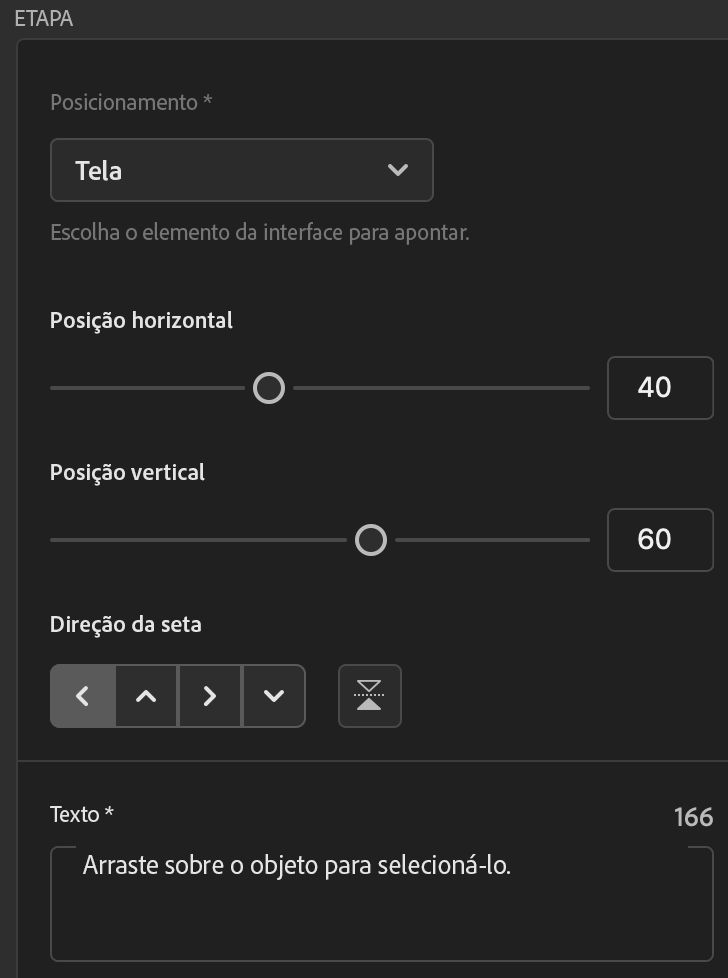The image size is (728, 978).
Task: Click the chevron on the Tela dropdown
Action: (x=398, y=170)
